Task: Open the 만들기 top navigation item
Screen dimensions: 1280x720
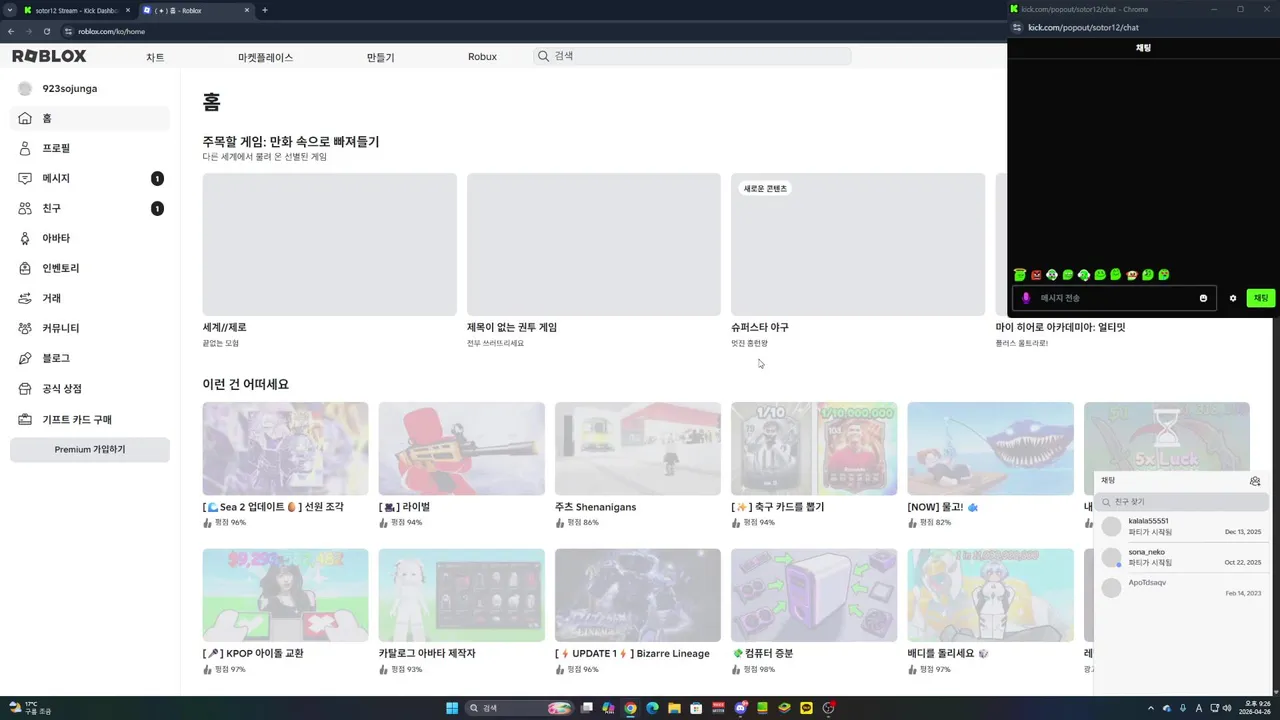Action: [381, 57]
